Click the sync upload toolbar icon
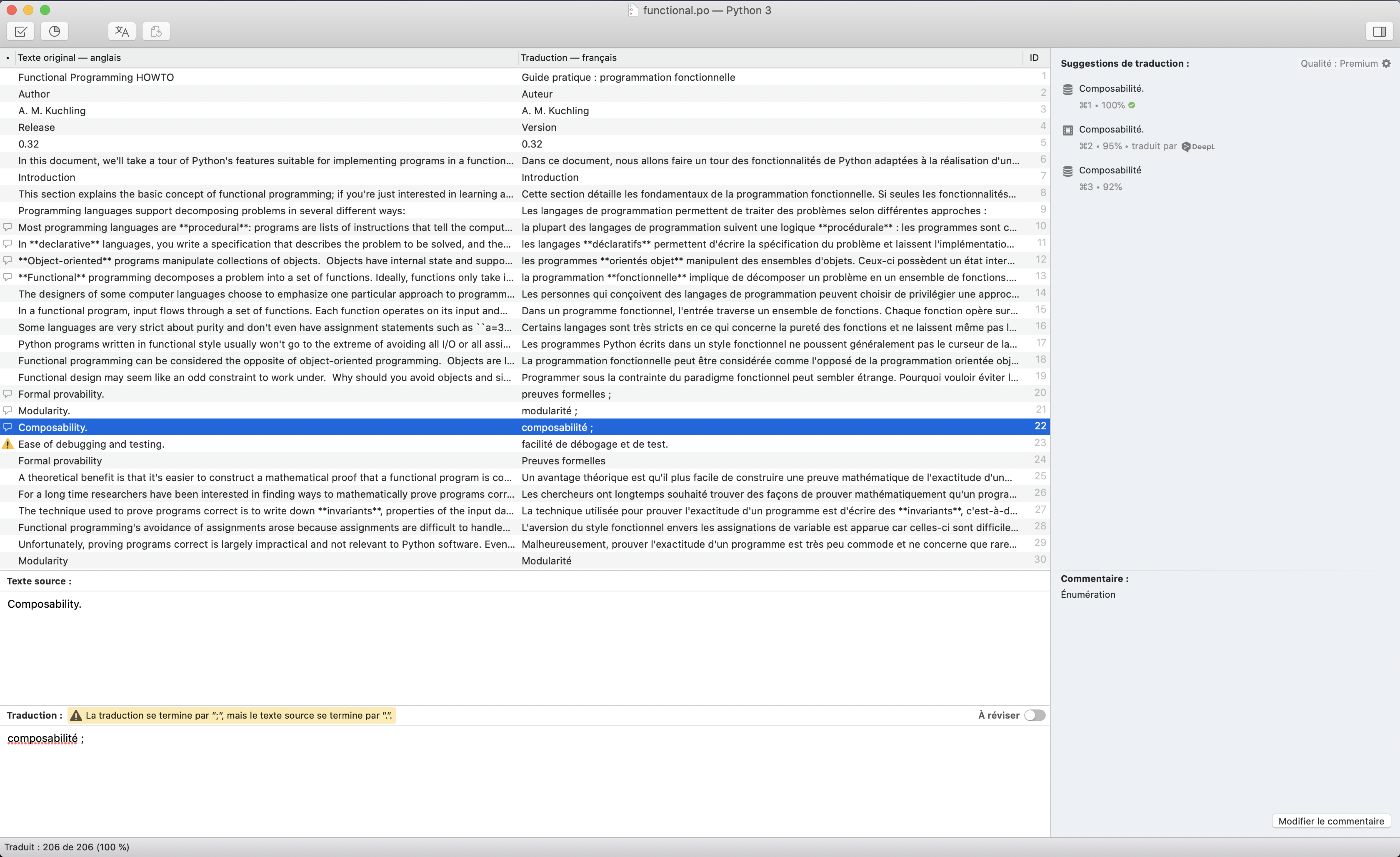1400x857 pixels. (x=156, y=31)
